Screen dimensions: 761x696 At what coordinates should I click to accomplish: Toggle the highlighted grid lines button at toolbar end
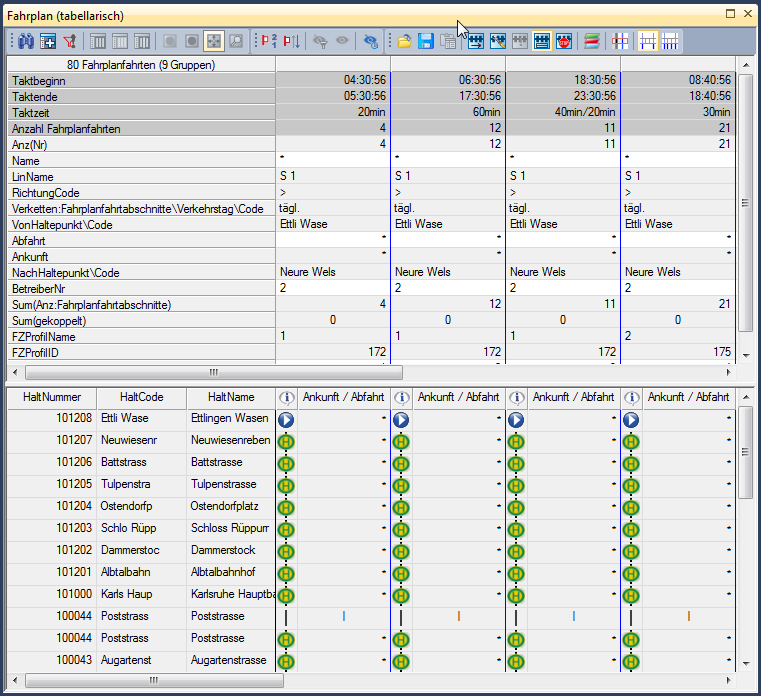pos(647,41)
